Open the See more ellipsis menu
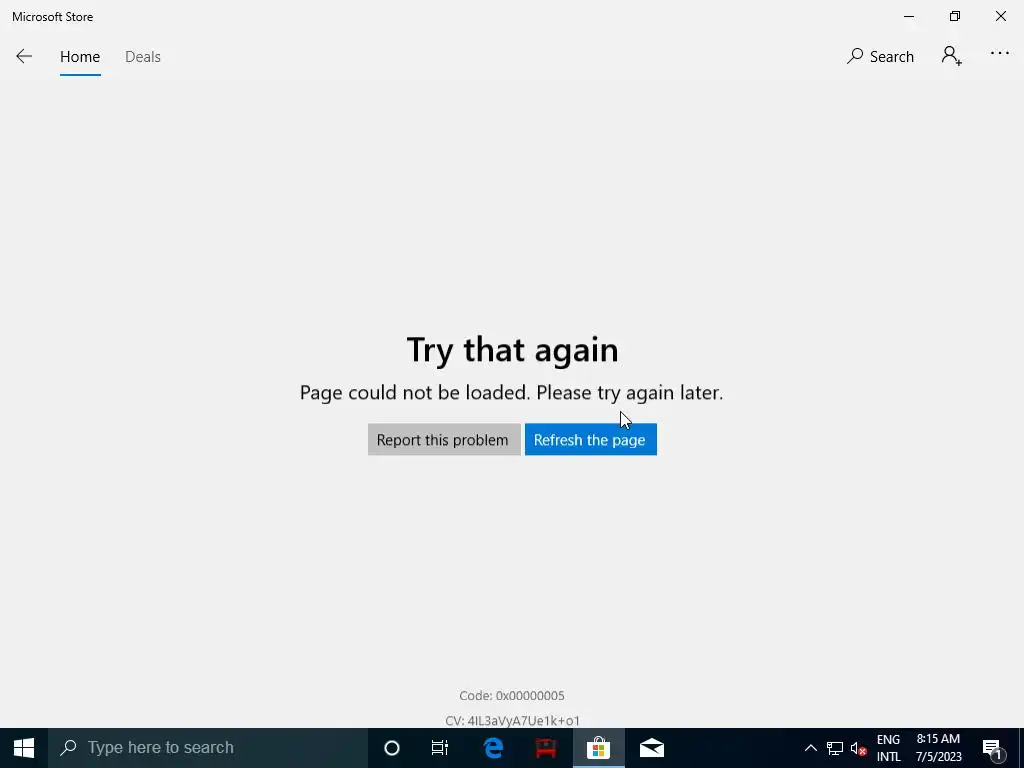Screen dimensions: 1024x768 (x=999, y=54)
